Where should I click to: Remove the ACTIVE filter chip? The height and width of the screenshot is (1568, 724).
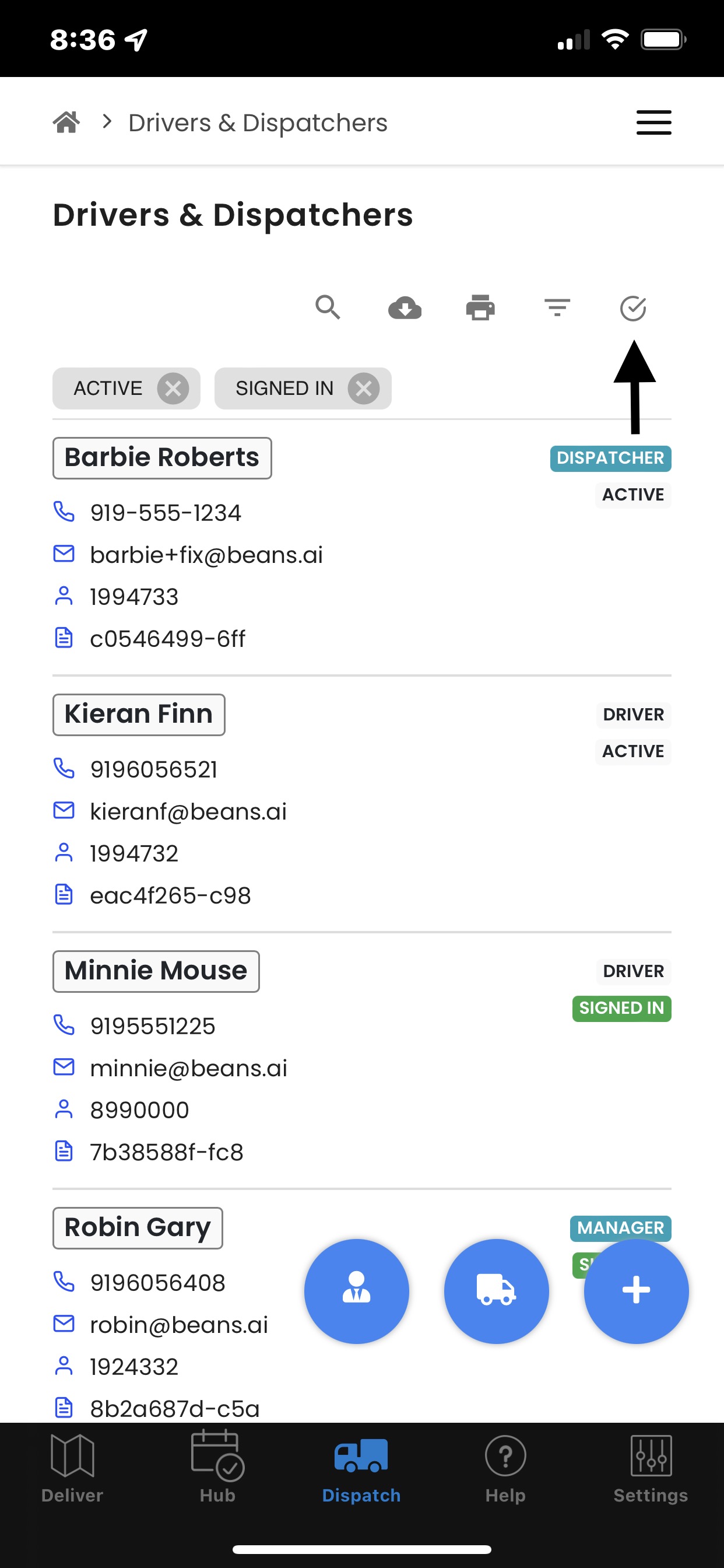[x=173, y=388]
